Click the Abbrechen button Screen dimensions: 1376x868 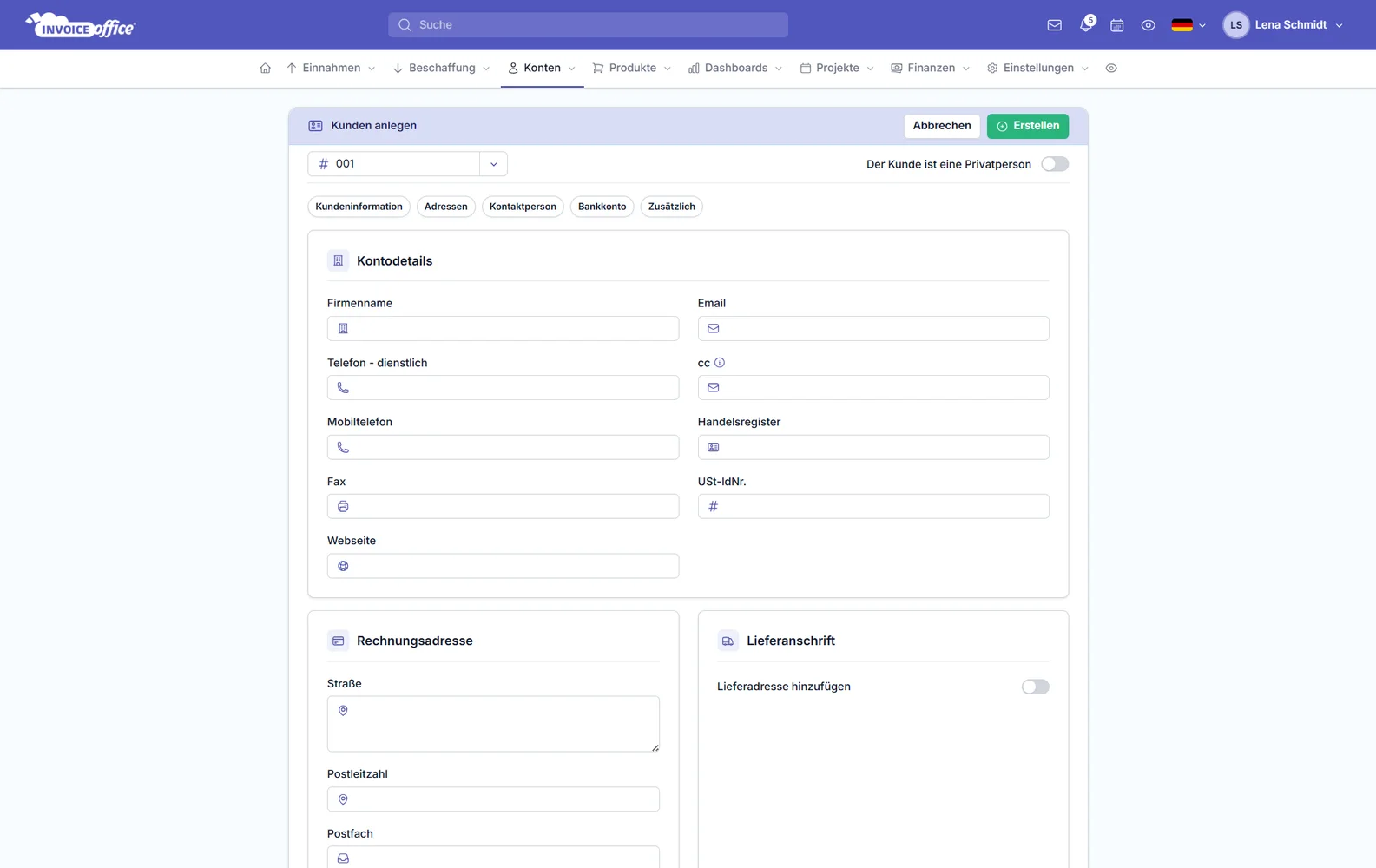coord(942,126)
